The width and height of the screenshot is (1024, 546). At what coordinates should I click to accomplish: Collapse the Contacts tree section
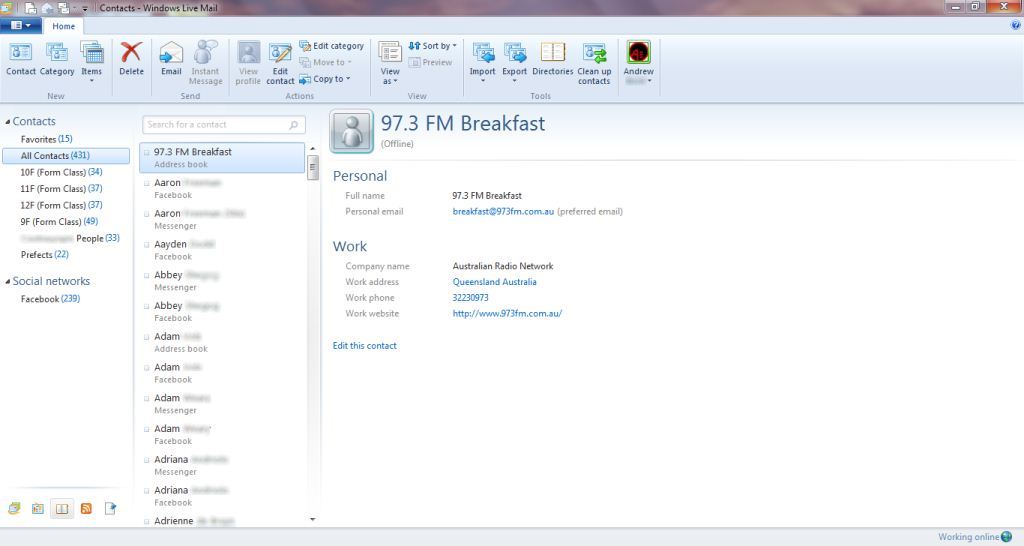(8, 121)
